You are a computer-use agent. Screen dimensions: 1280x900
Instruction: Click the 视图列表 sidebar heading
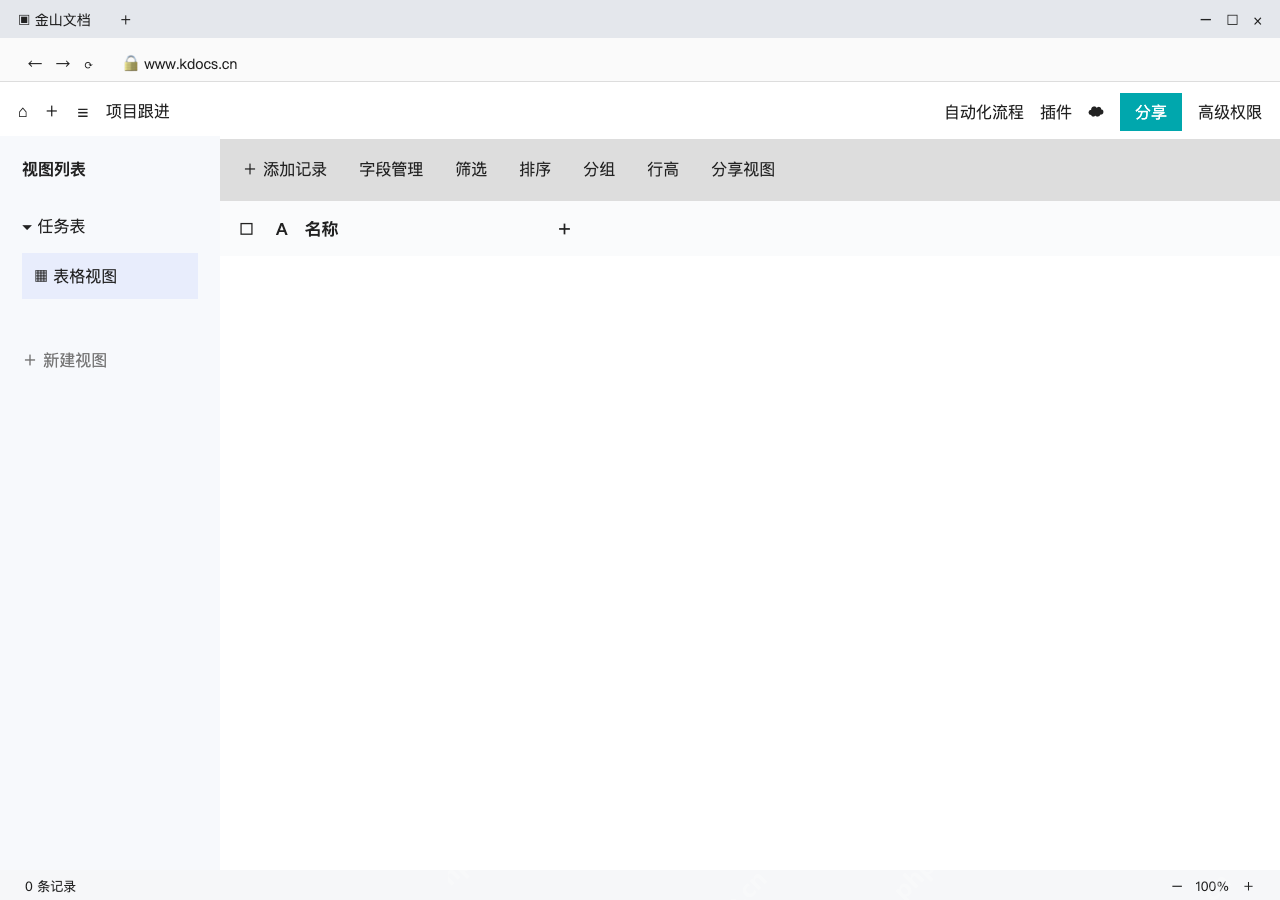(x=54, y=169)
